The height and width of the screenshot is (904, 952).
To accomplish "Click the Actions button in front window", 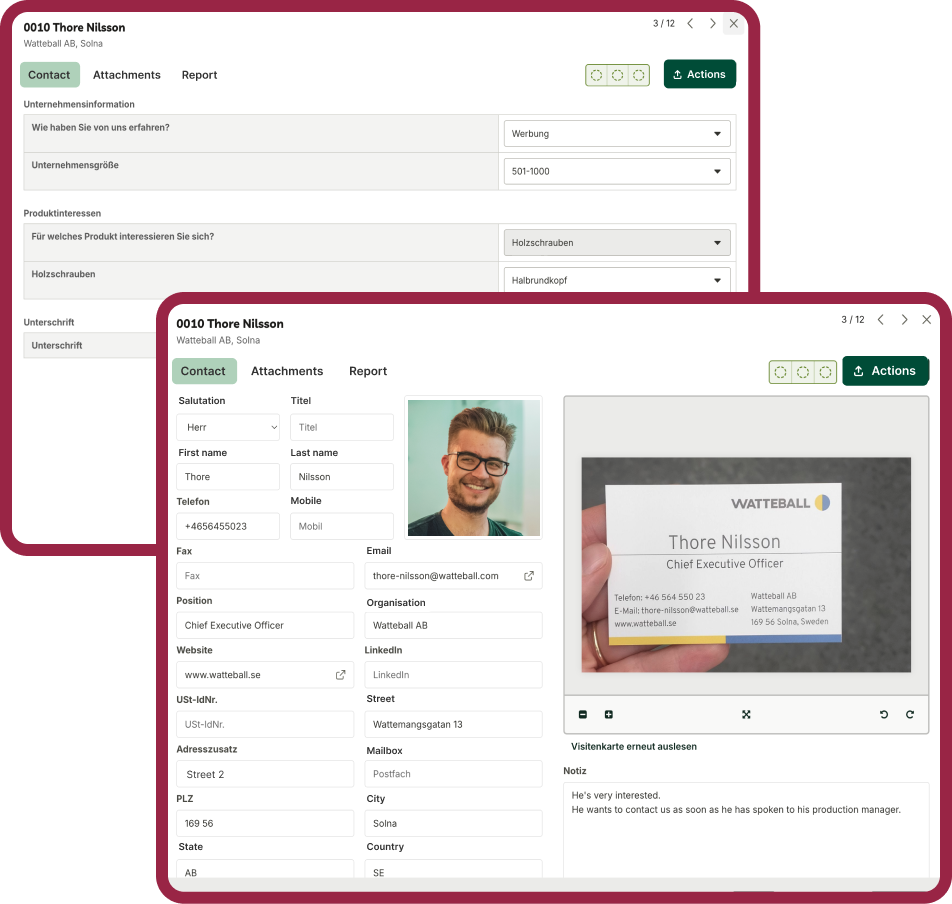I will pyautogui.click(x=885, y=371).
